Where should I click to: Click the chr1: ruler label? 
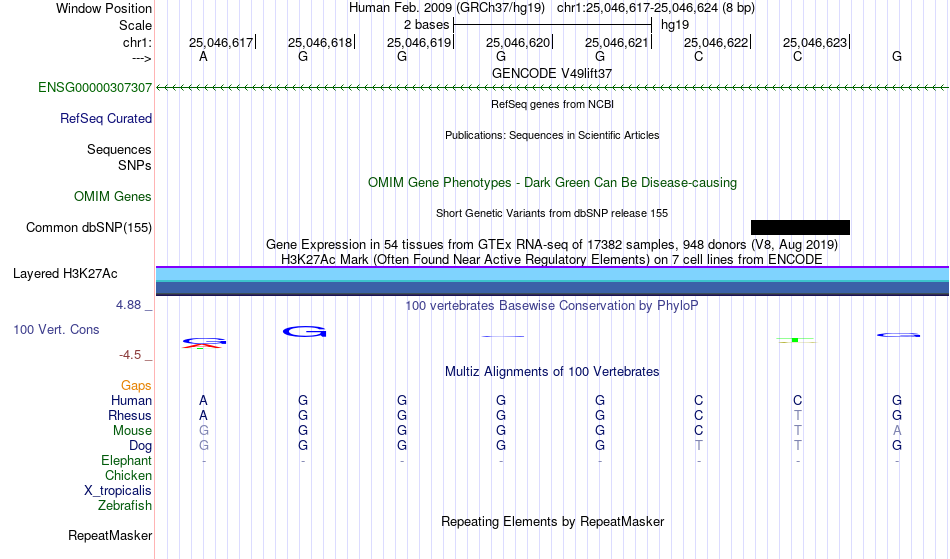click(x=138, y=42)
